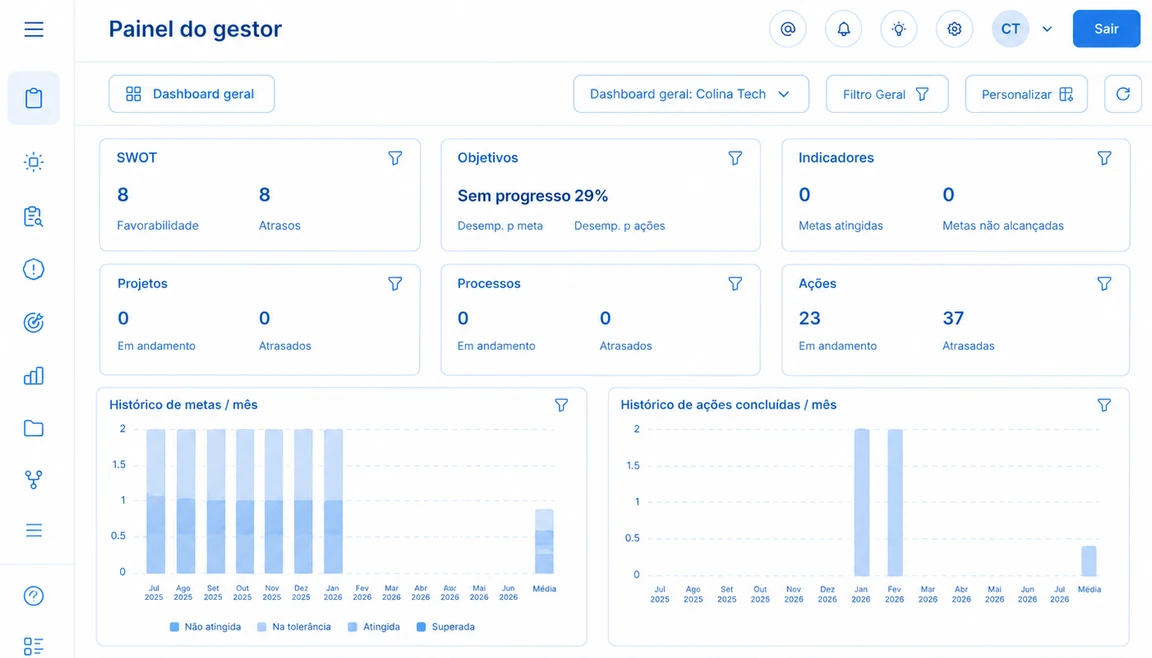Click the Média bar in ações concluídas chart
Screen dimensions: 1152x658
(x=1089, y=560)
